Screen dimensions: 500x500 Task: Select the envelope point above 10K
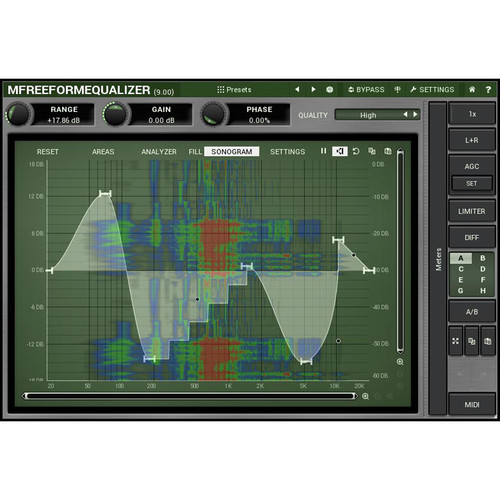click(338, 240)
